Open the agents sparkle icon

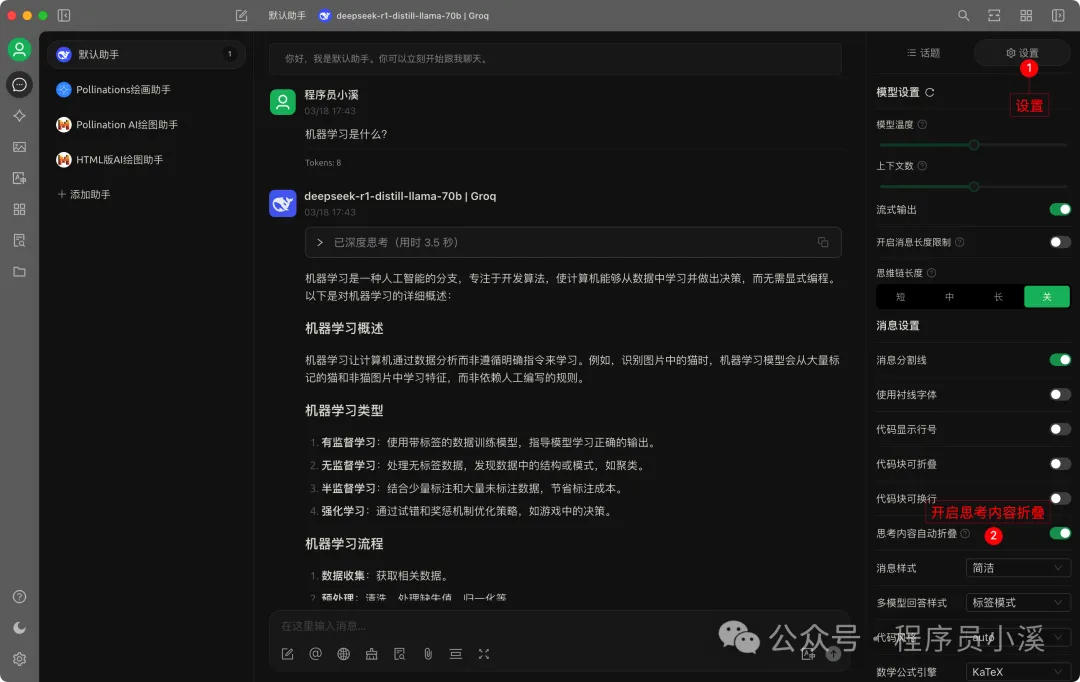coord(19,116)
